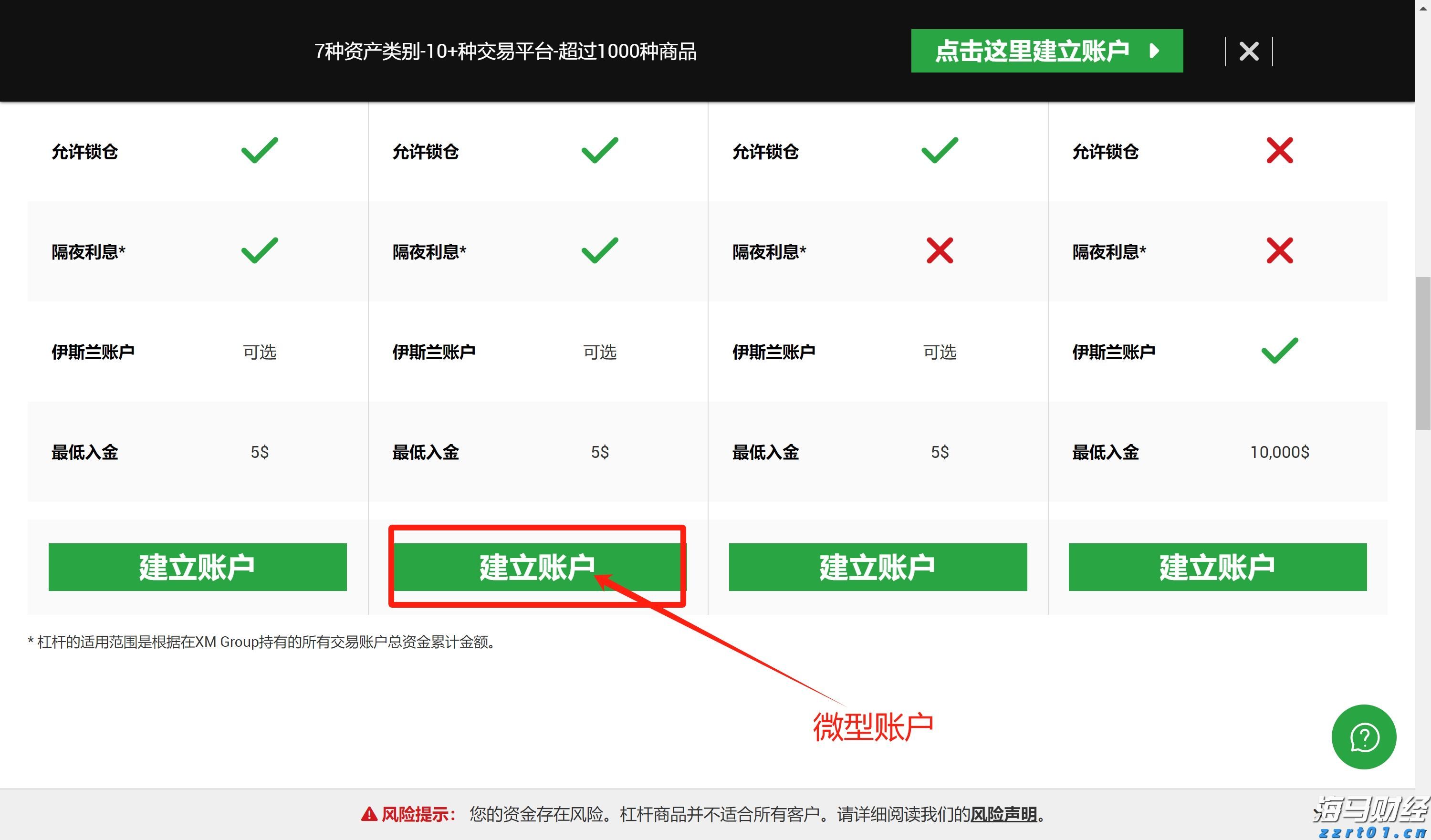Click the red cross for 隔夜利息 in last column

click(1281, 251)
